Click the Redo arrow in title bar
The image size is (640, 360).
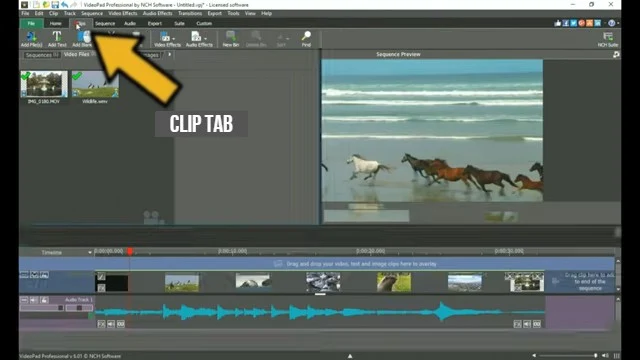tap(73, 4)
